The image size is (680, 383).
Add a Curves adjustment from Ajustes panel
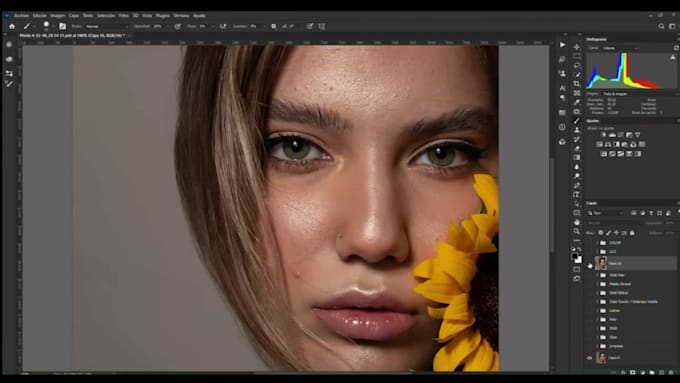click(621, 135)
